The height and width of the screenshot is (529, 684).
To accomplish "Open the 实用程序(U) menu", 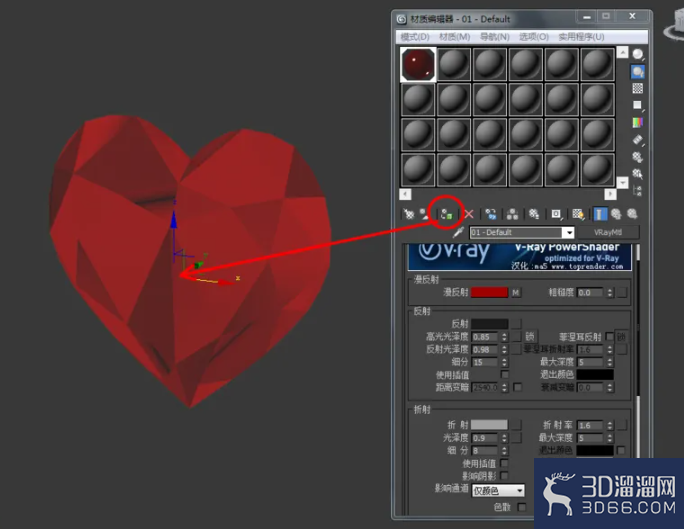I will tap(581, 37).
